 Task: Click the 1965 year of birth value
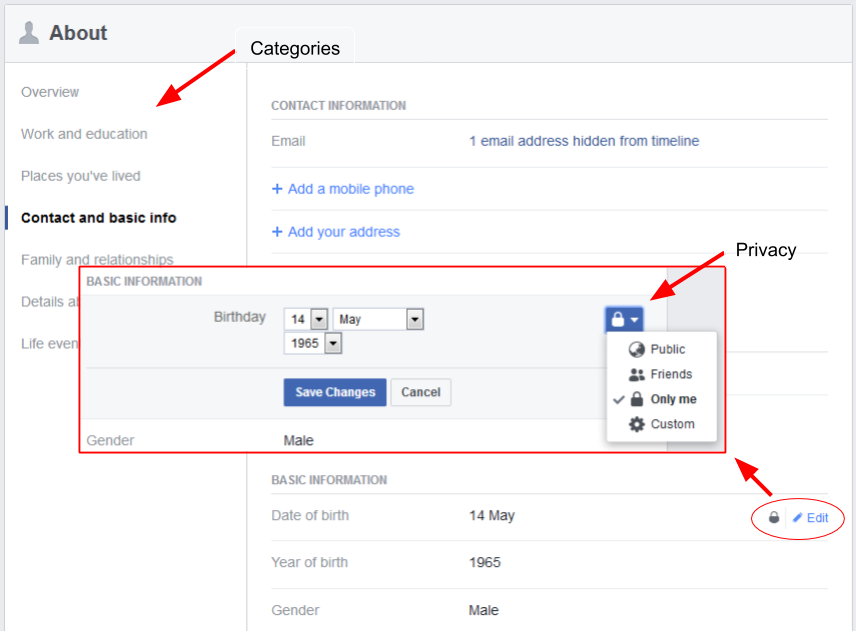point(485,563)
